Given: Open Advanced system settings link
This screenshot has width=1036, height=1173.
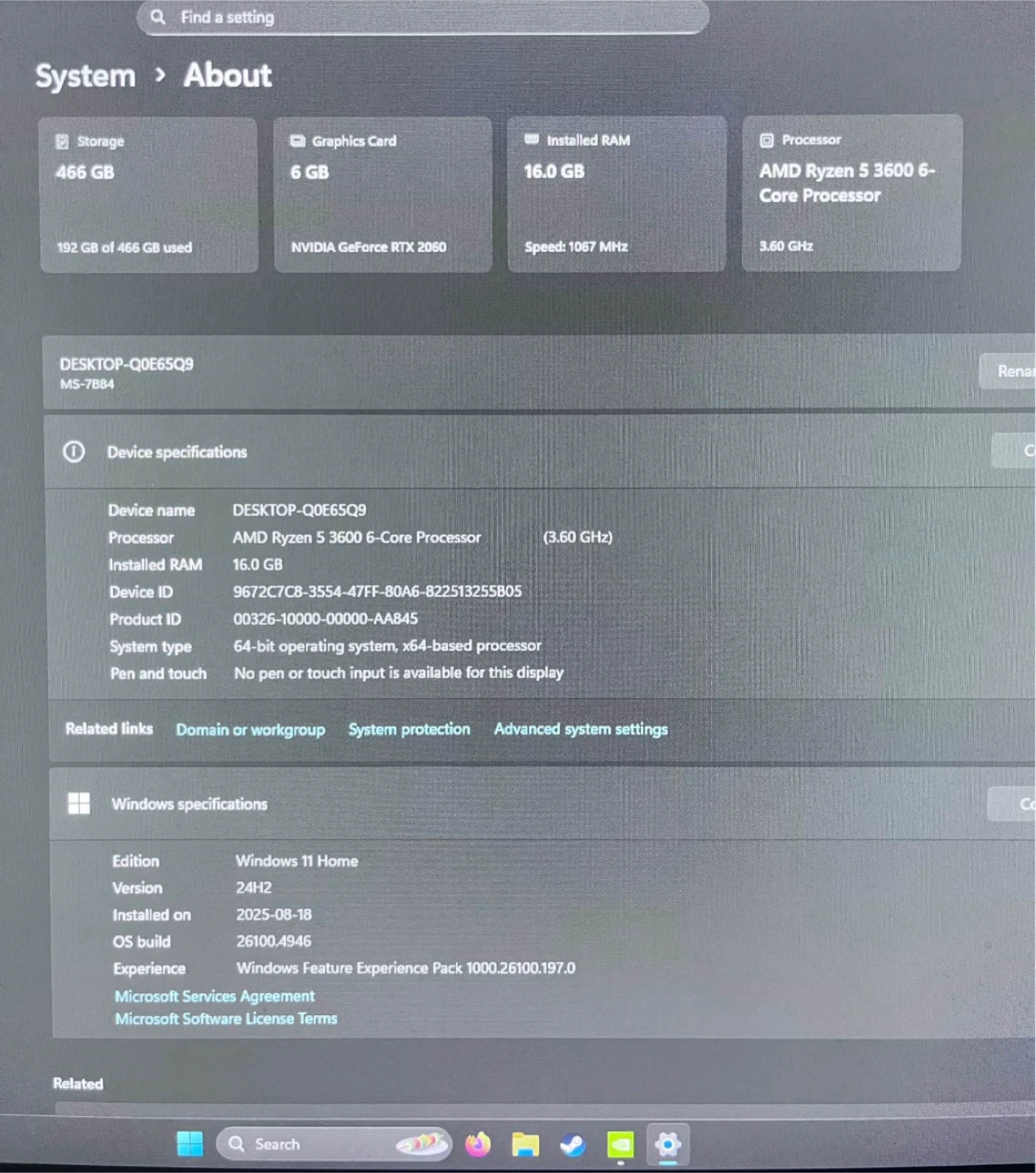Looking at the screenshot, I should (581, 729).
